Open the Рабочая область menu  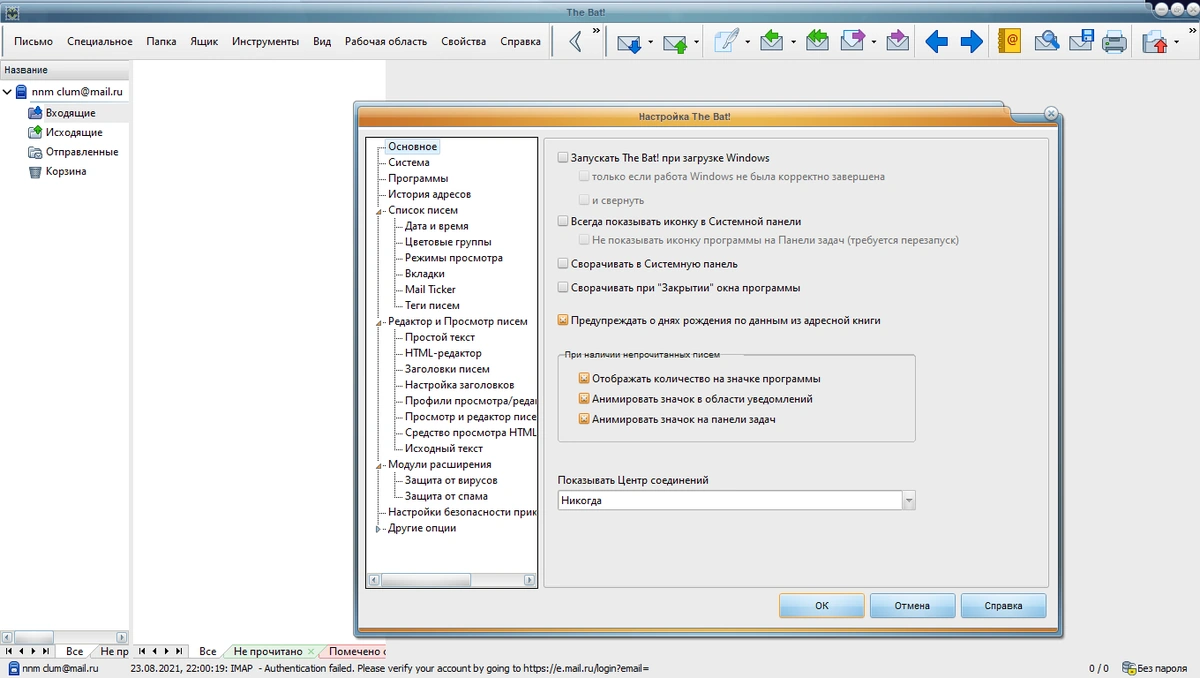click(386, 42)
